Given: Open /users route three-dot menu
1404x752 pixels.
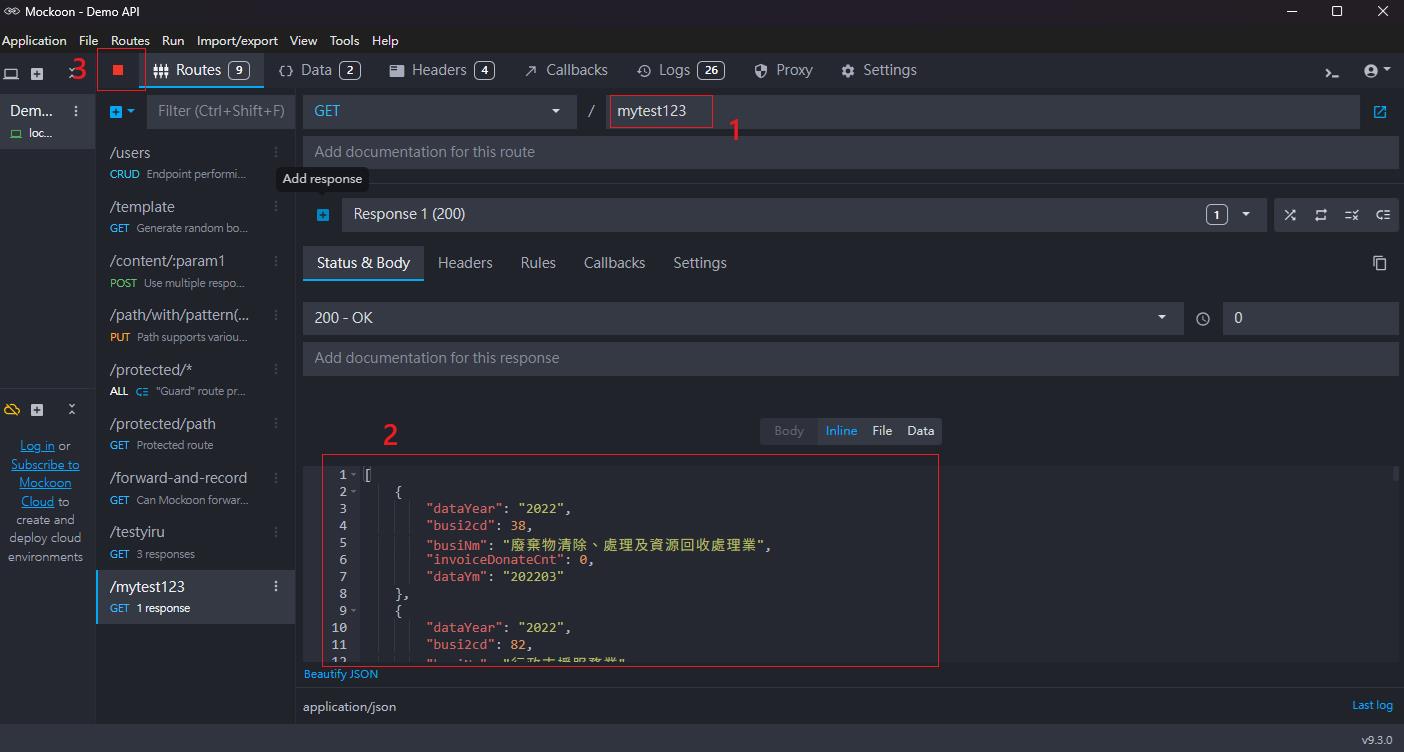Looking at the screenshot, I should [x=277, y=152].
